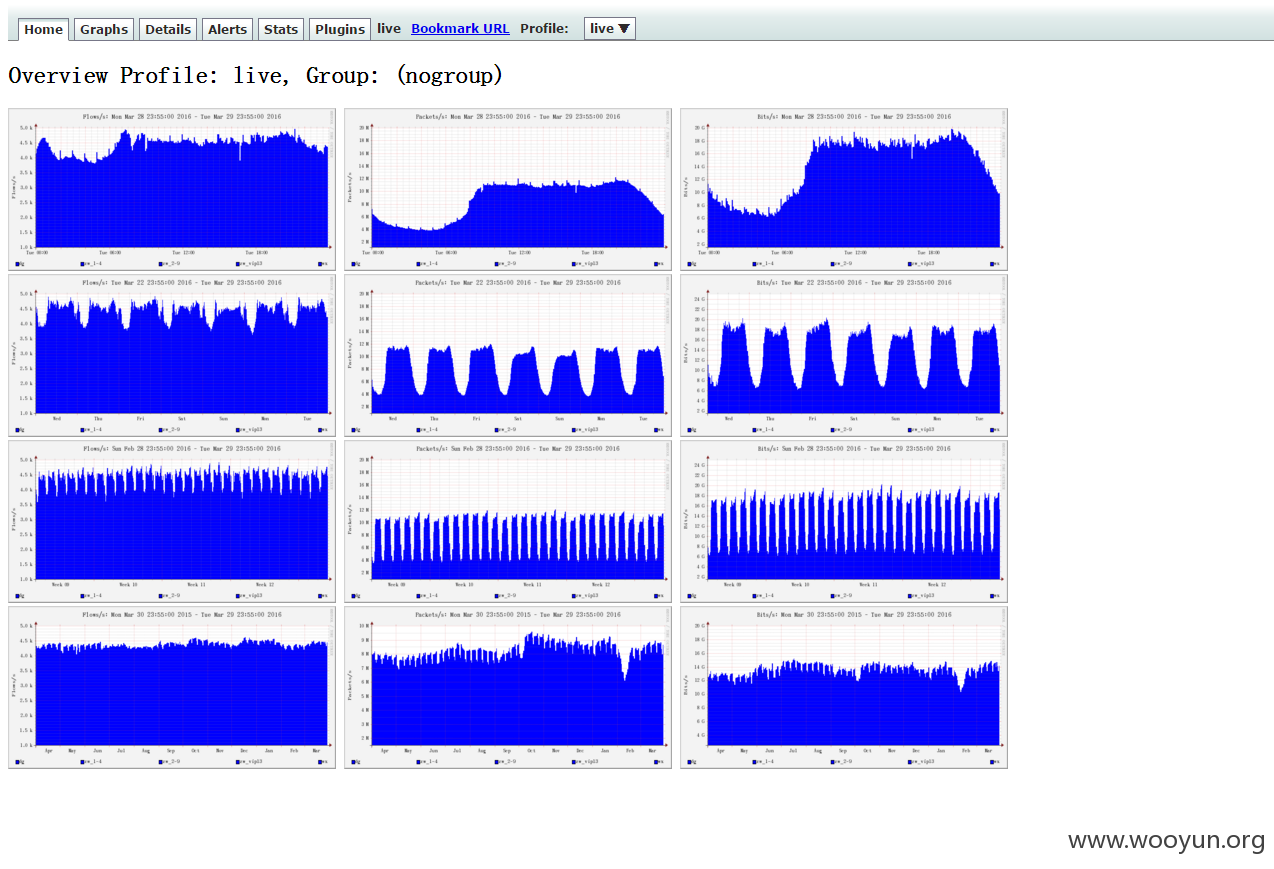Open the Alerts tab

tap(227, 29)
